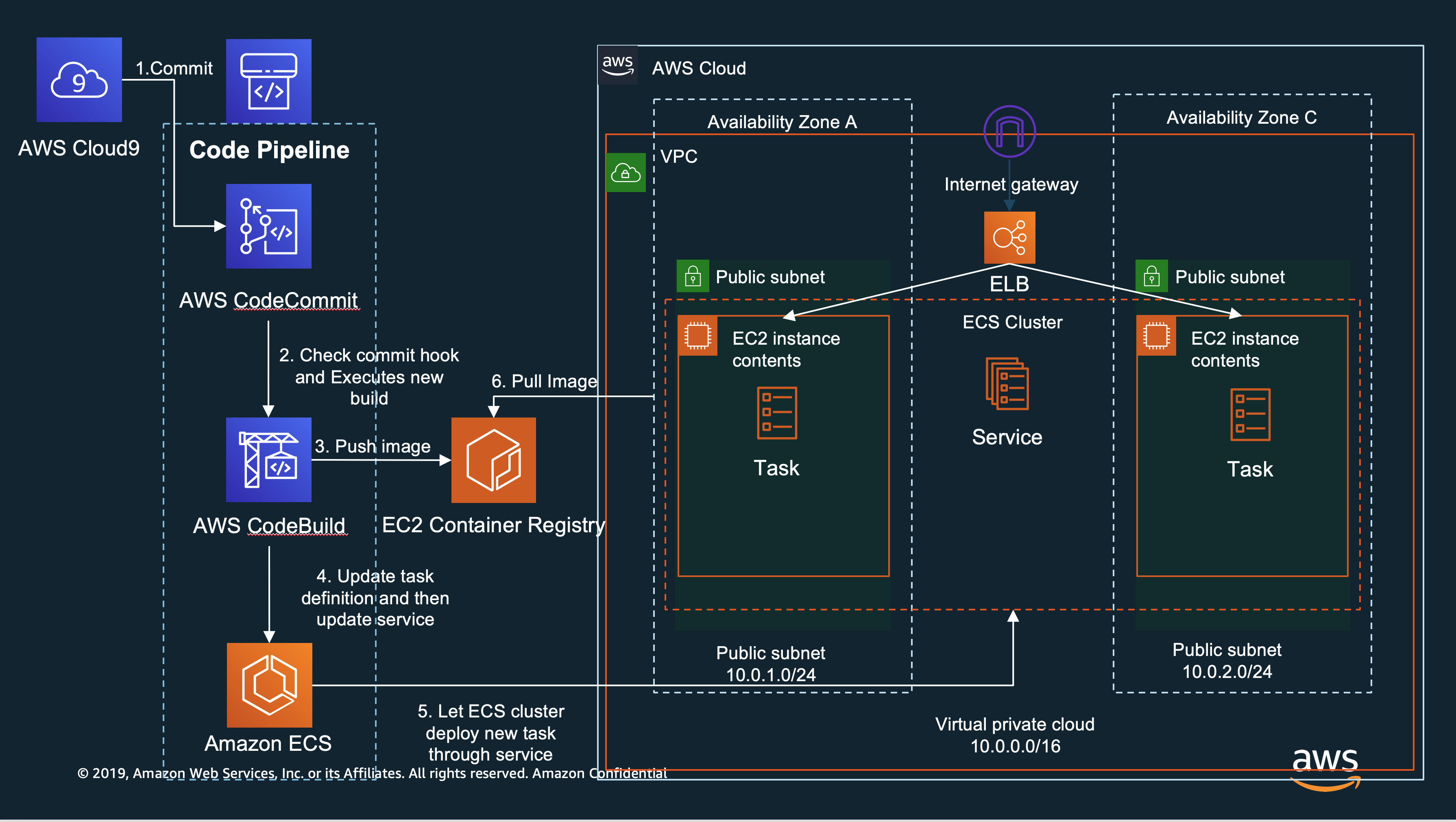
Task: Select the green VPC cloud icon
Action: click(x=626, y=173)
